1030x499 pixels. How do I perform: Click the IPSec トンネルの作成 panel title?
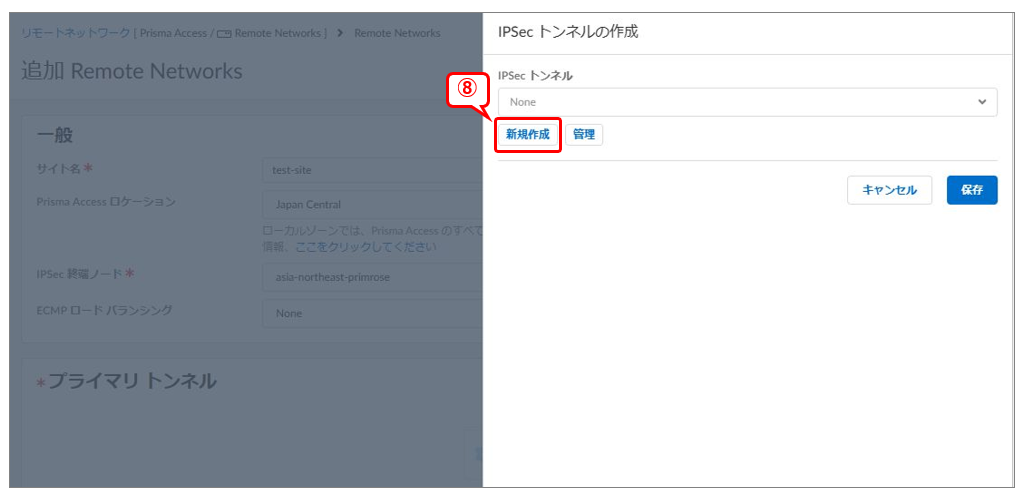pyautogui.click(x=567, y=32)
